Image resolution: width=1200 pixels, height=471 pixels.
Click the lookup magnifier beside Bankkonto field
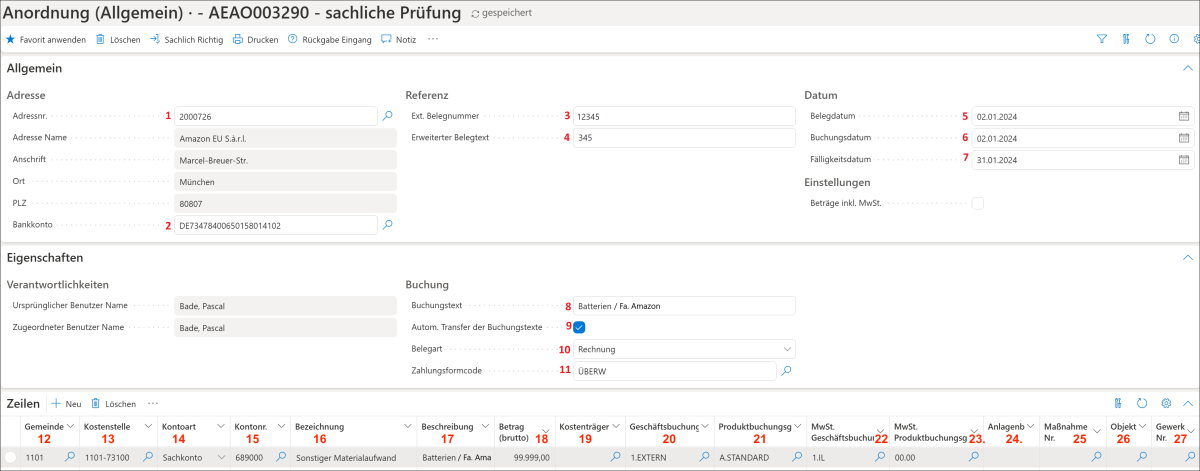coord(388,225)
